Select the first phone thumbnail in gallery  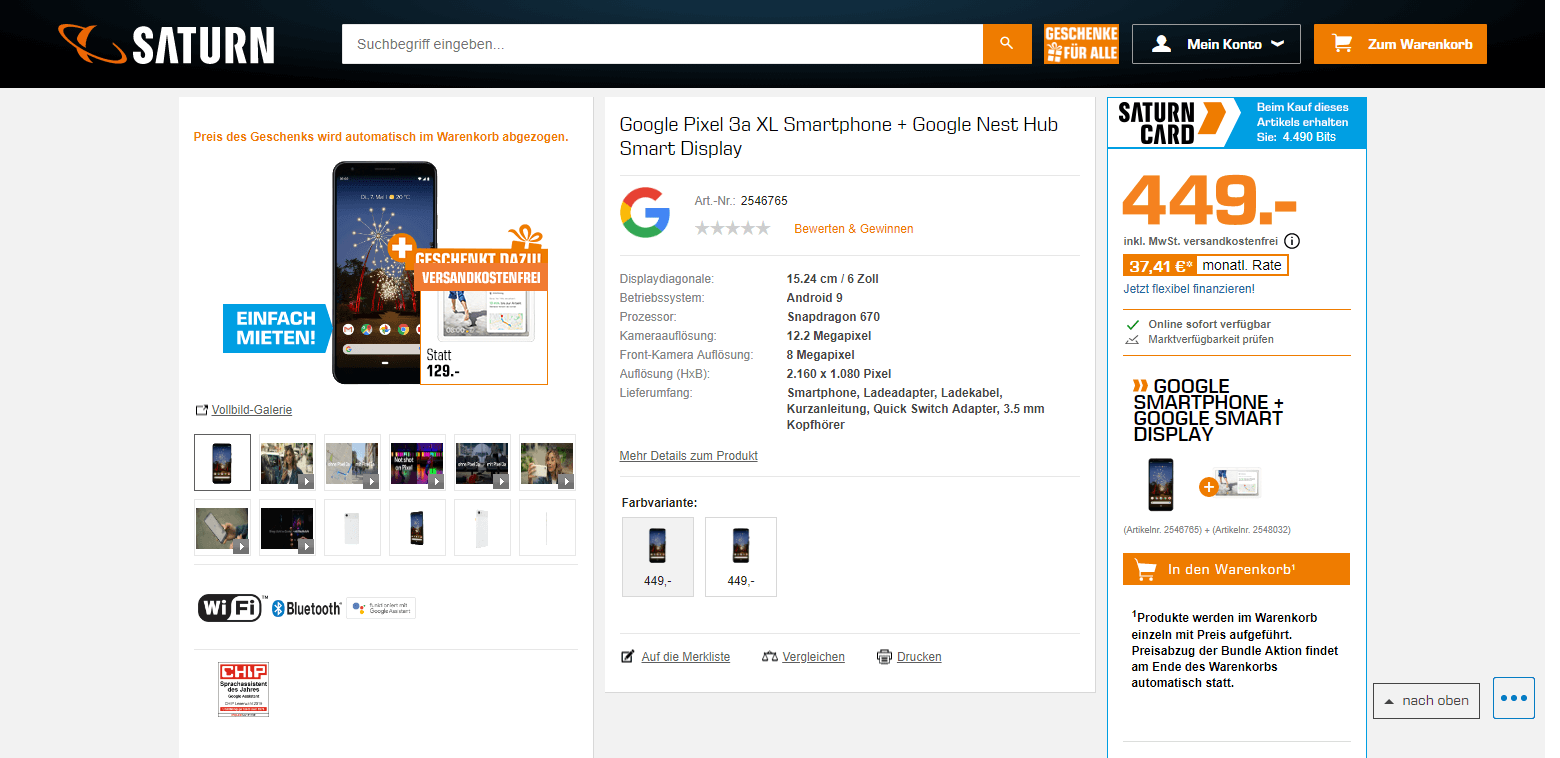click(222, 462)
